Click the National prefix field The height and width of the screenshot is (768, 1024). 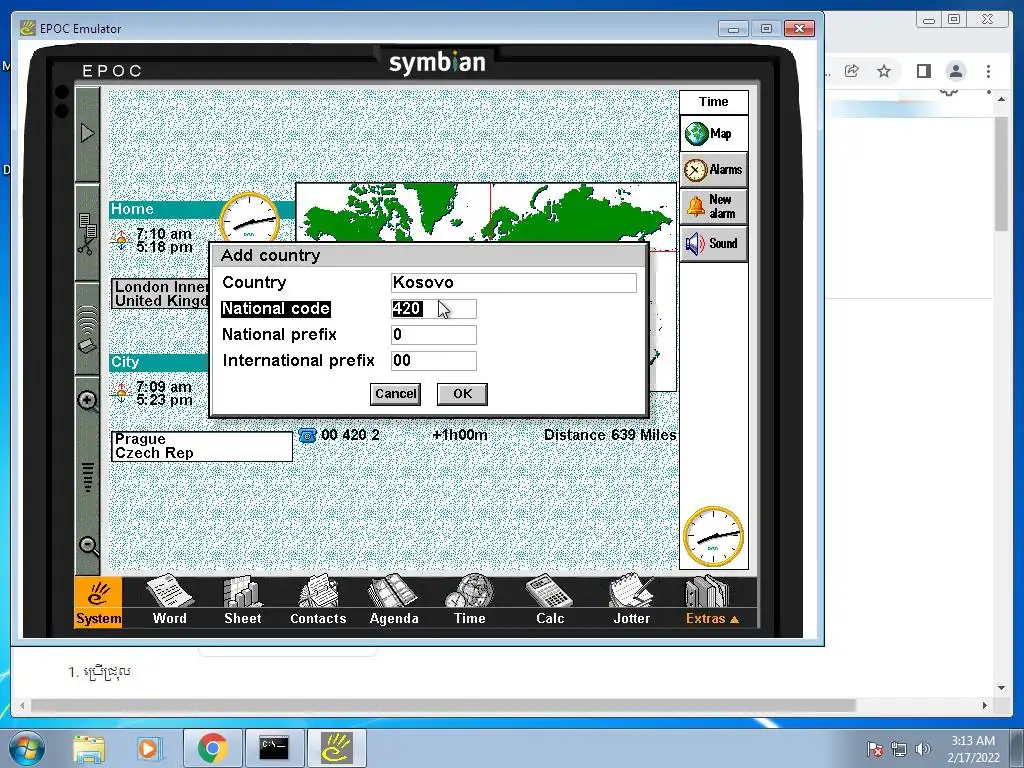(434, 335)
